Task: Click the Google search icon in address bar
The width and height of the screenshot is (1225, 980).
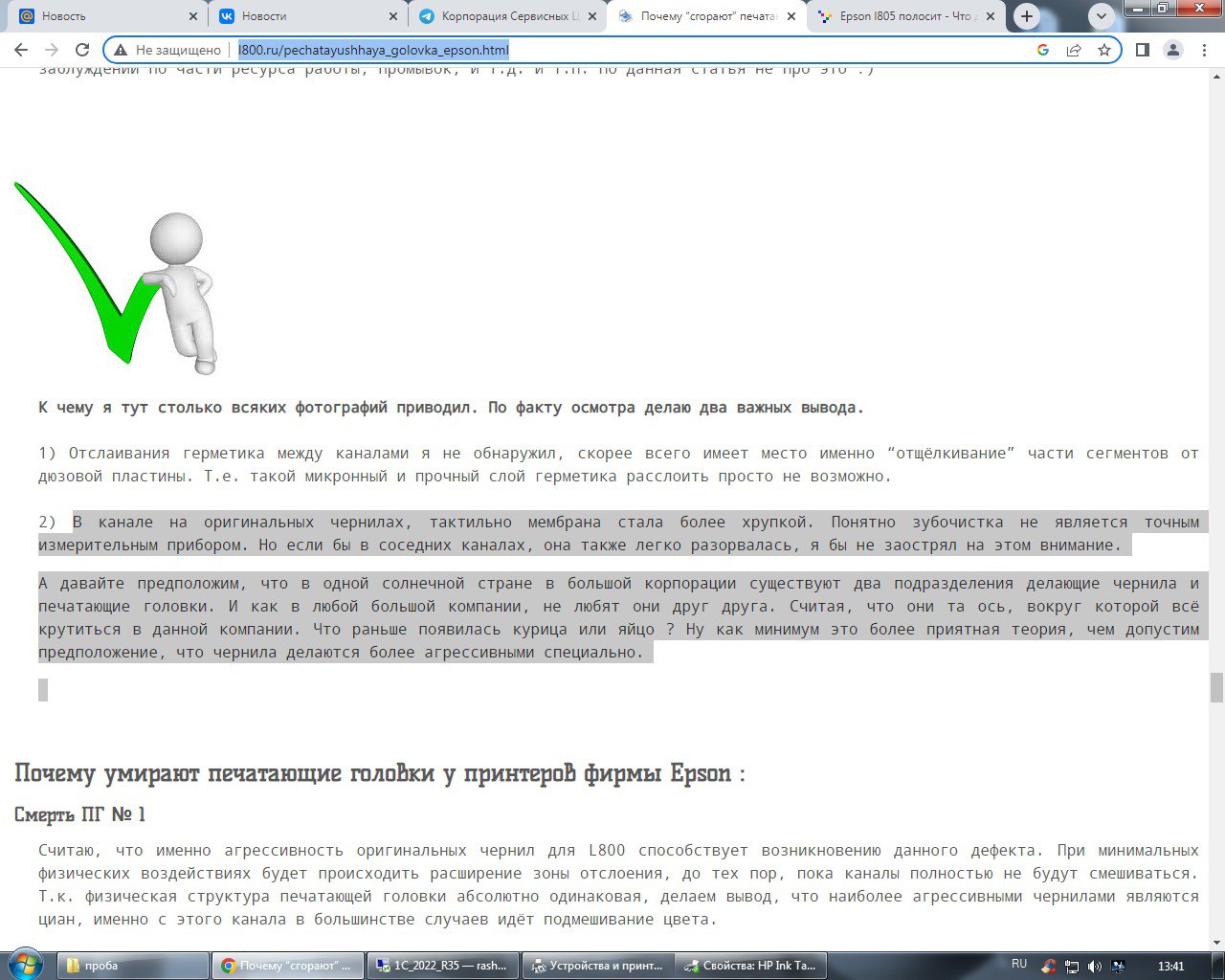Action: (1043, 50)
